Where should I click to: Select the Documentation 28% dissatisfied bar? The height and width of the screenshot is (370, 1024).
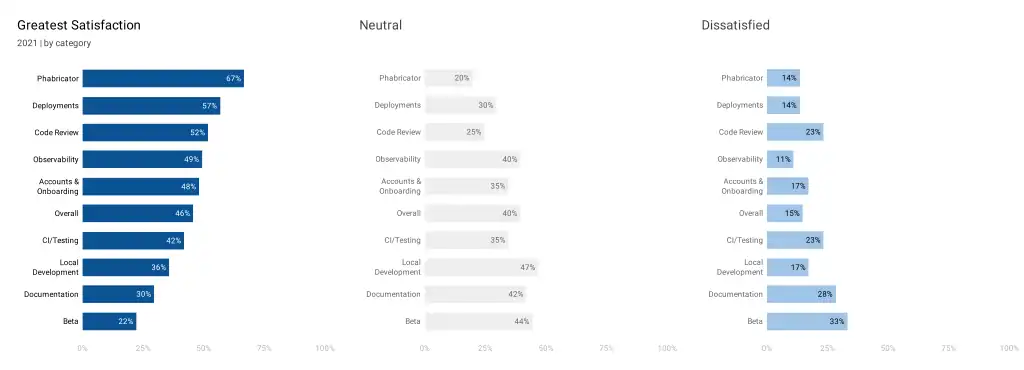click(801, 294)
